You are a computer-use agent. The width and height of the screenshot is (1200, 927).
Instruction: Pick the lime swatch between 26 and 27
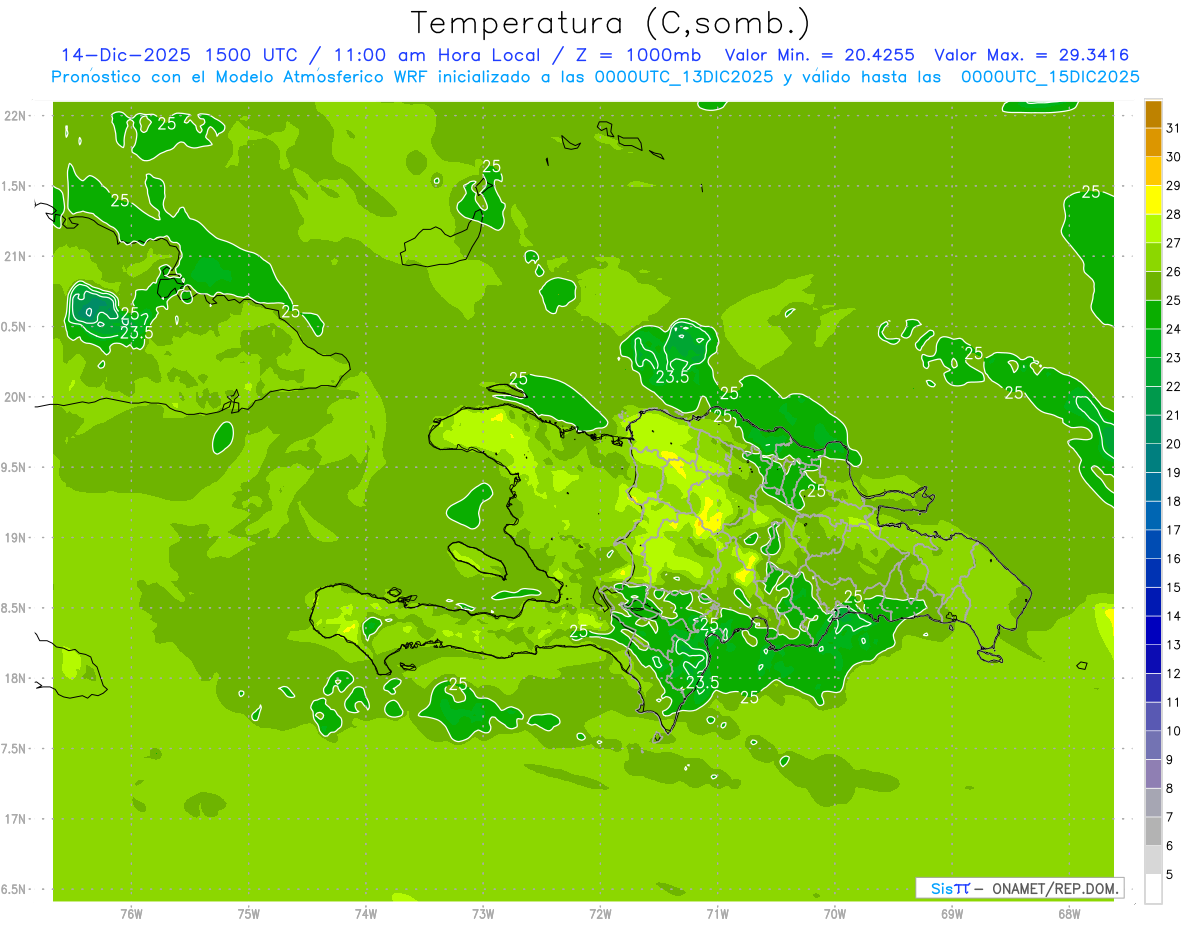(x=1153, y=257)
